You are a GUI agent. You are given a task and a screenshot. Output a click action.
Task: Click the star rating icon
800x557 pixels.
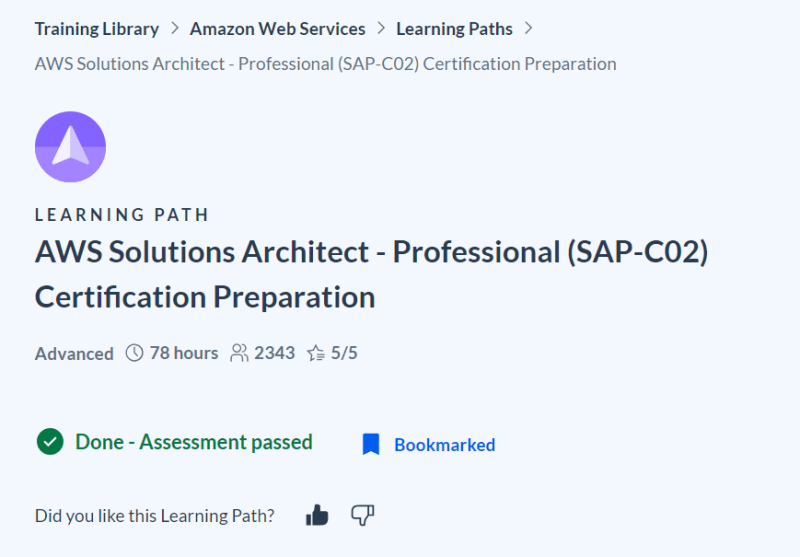point(316,353)
